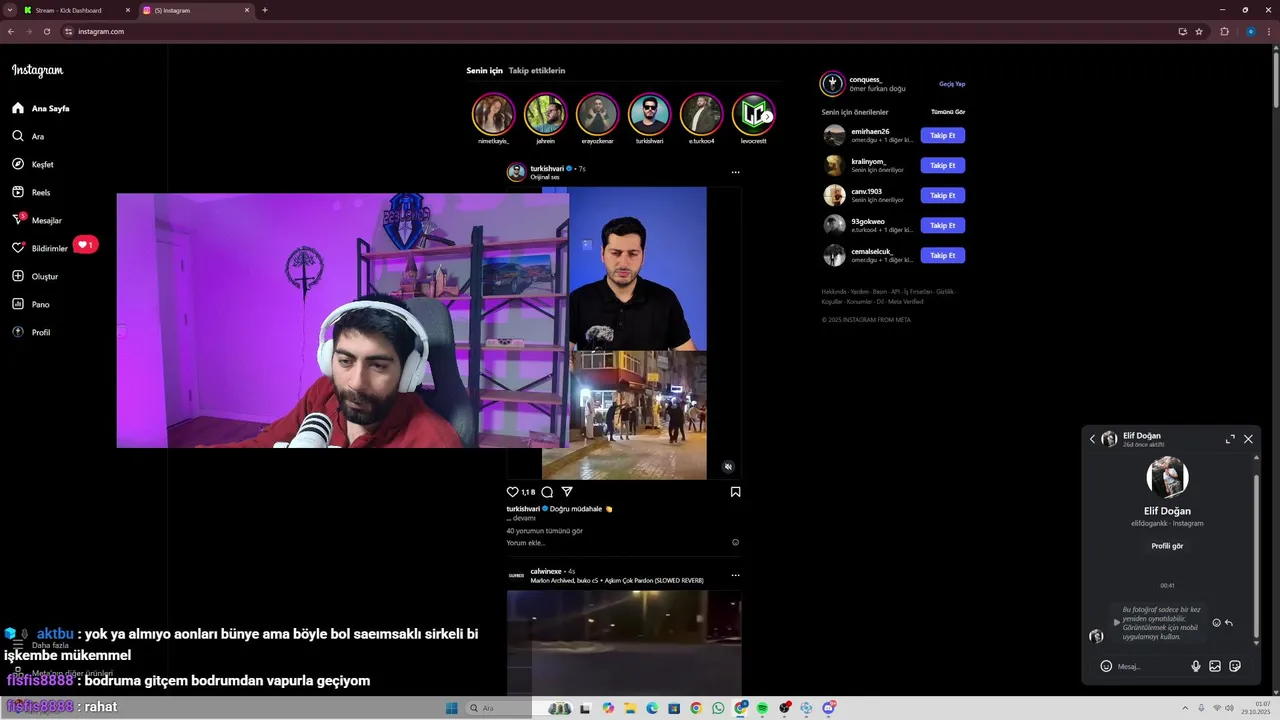
Task: Open the Chrome three-dot menu
Action: coord(1269,31)
